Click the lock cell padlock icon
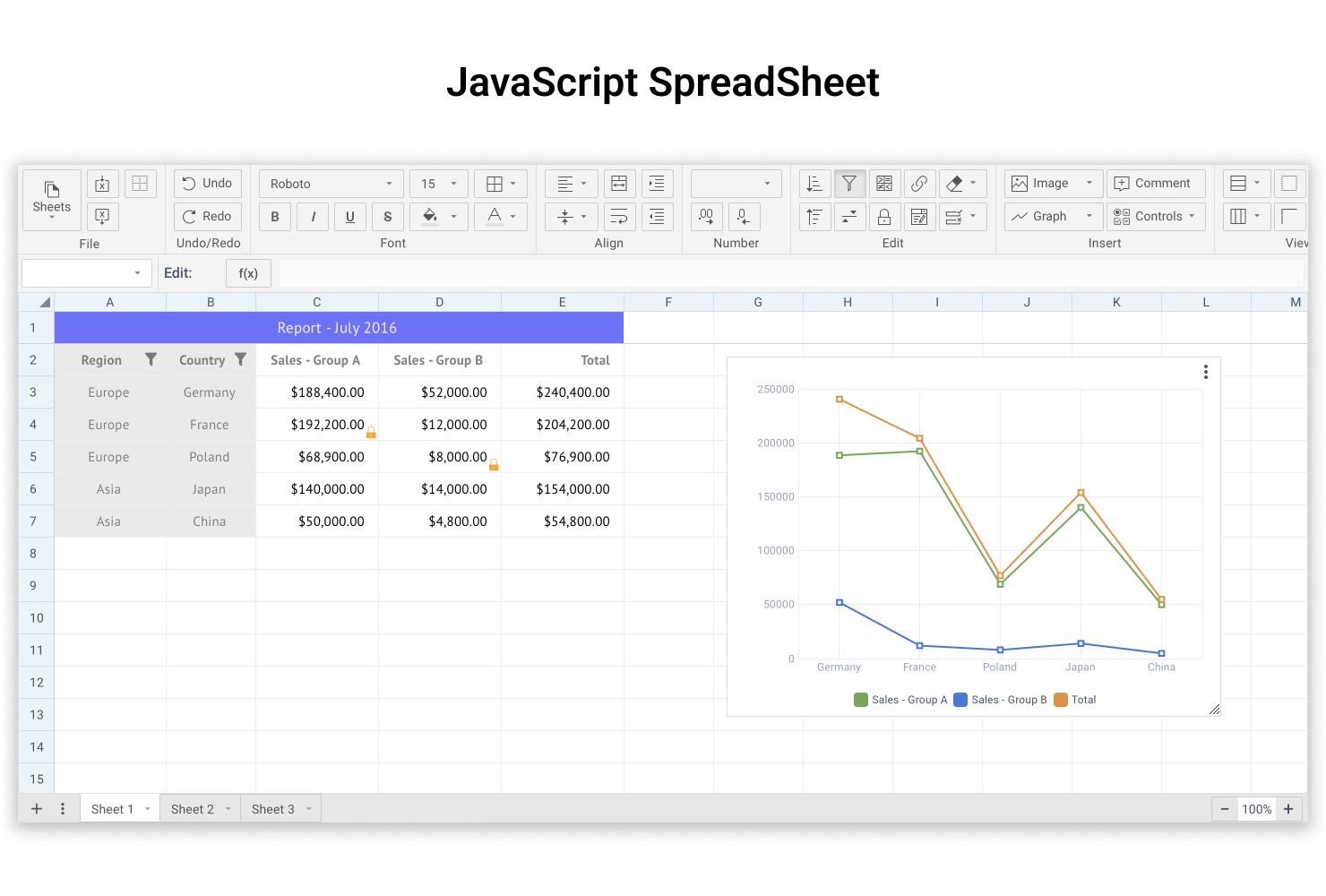The width and height of the screenshot is (1326, 896). click(884, 216)
